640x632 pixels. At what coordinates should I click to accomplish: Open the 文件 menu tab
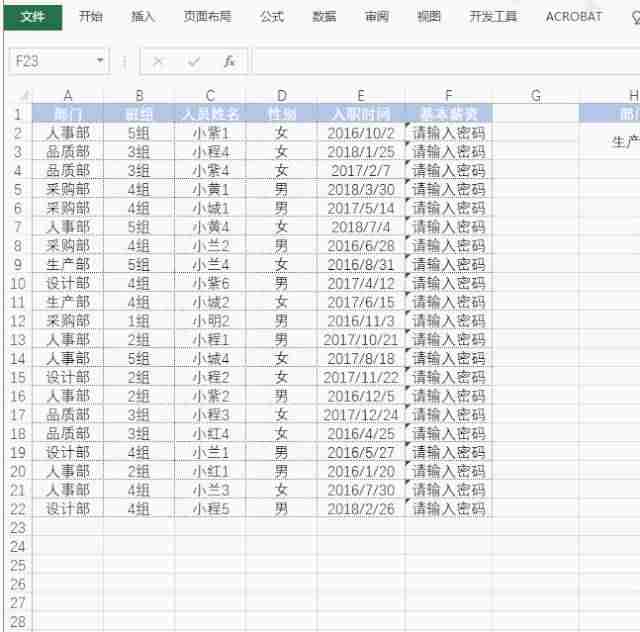tap(33, 17)
